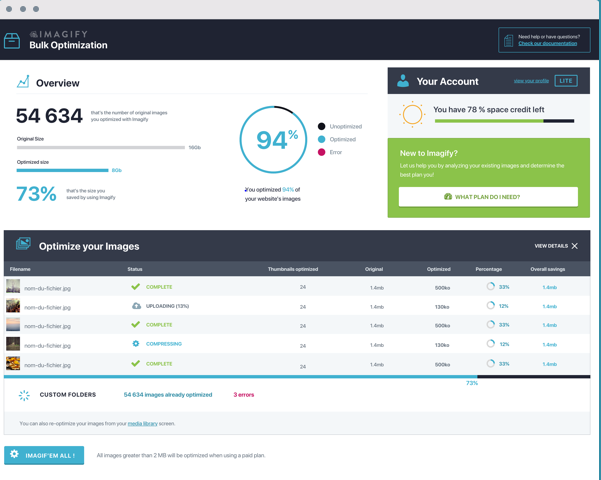Click the Optimize your Images pictures icon

coord(23,245)
